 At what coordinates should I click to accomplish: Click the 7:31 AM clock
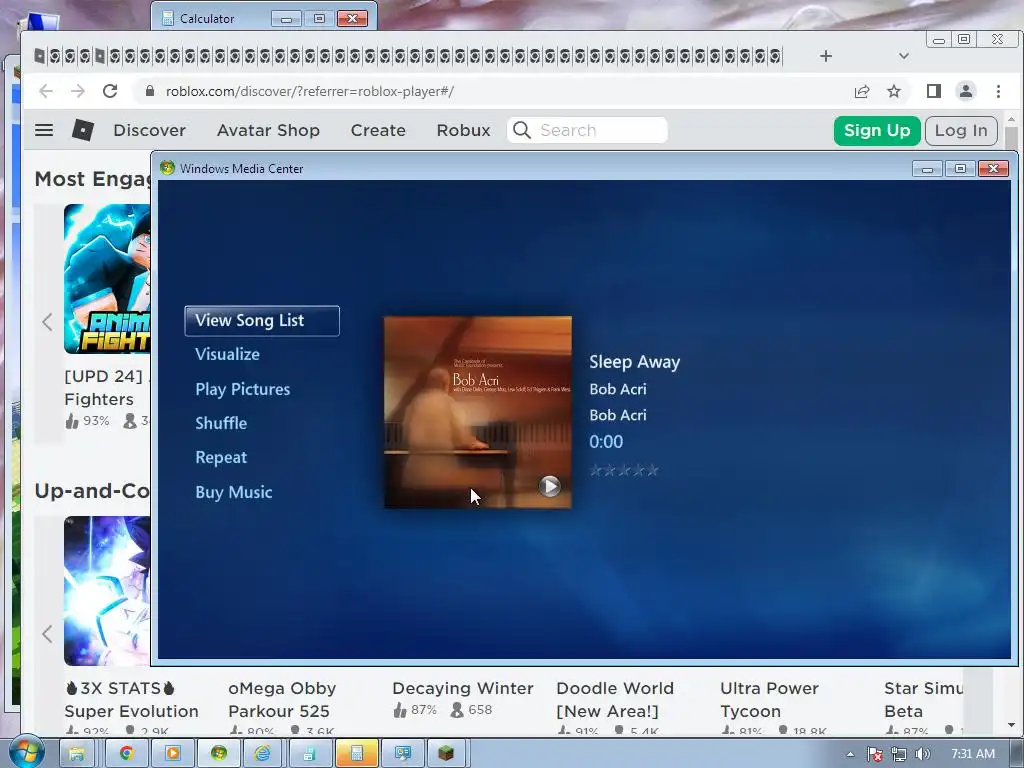(x=972, y=754)
